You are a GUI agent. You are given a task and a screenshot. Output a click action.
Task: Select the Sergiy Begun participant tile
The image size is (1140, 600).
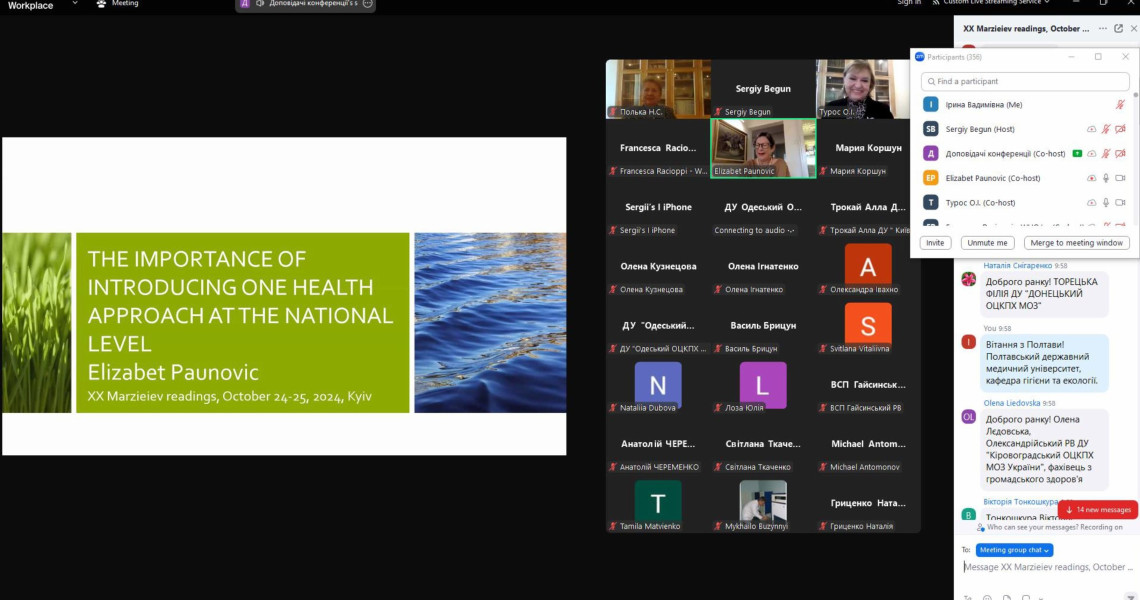[x=763, y=89]
